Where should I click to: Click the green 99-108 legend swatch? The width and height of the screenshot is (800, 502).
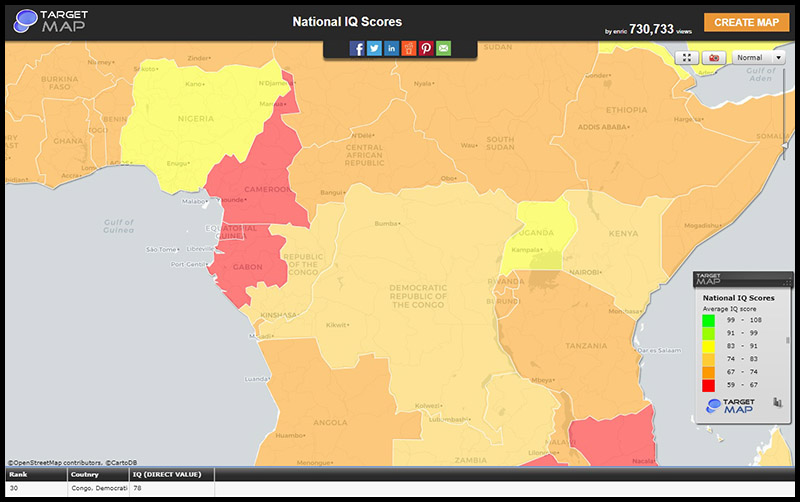709,320
